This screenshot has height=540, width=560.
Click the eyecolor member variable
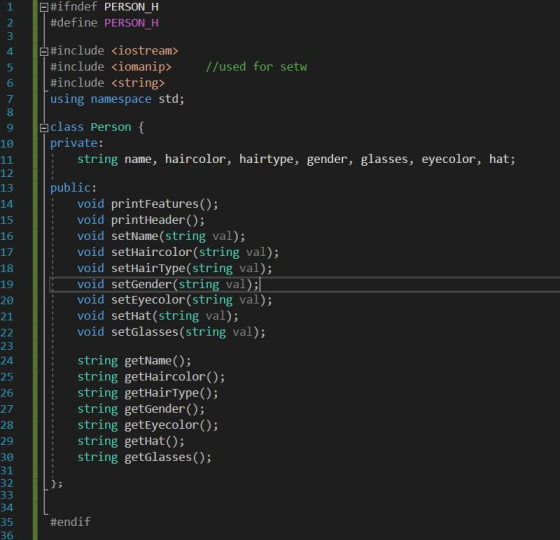[x=448, y=159]
